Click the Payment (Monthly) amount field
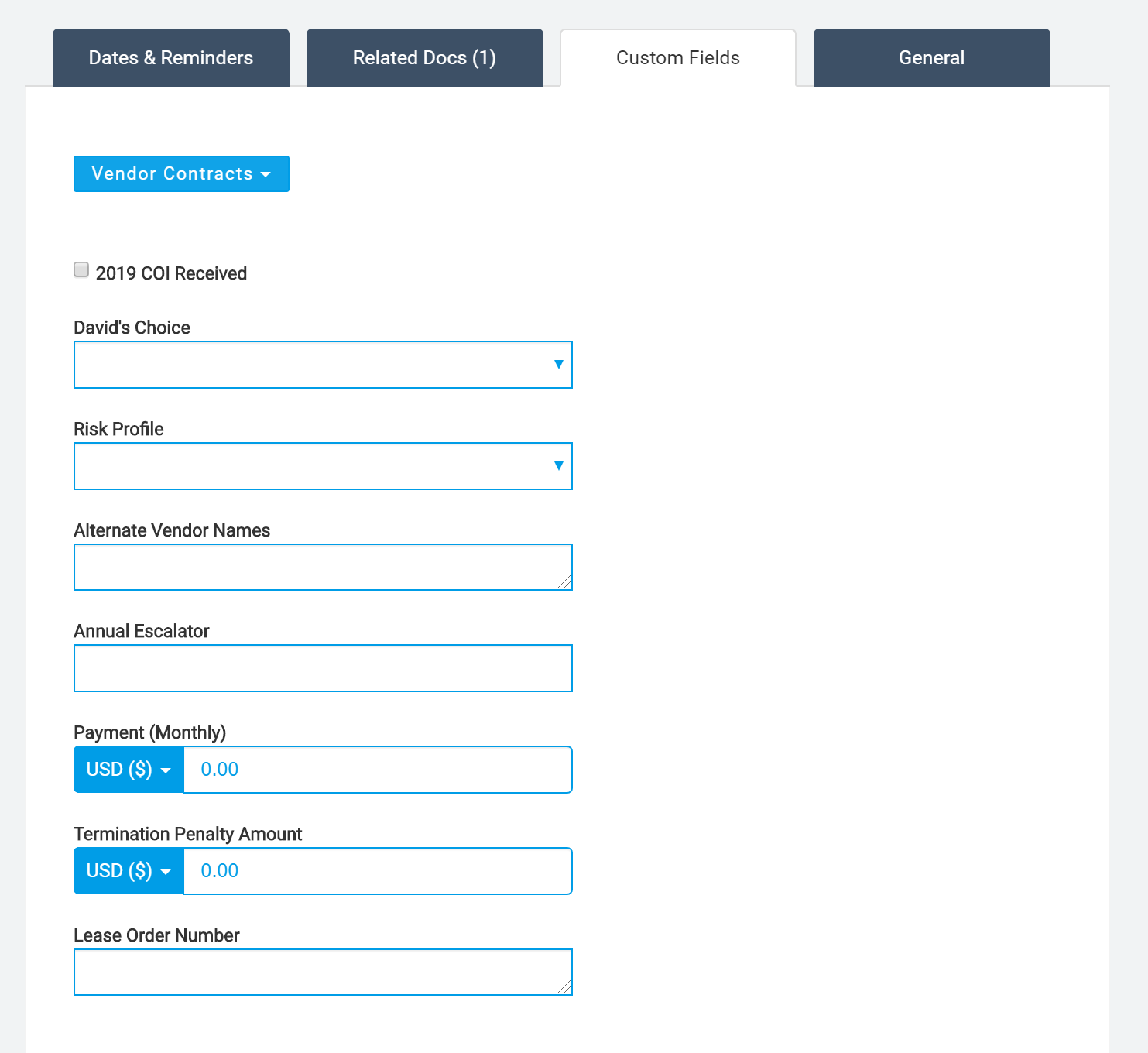Screen dimensions: 1148x1053 pos(378,770)
